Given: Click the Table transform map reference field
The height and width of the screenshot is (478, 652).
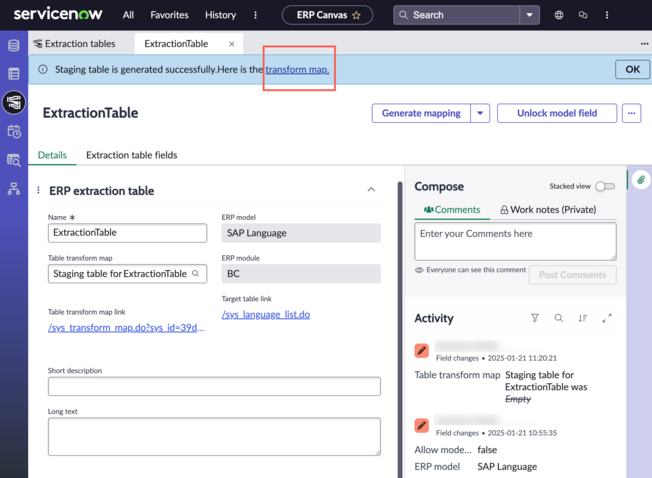Looking at the screenshot, I should click(127, 274).
